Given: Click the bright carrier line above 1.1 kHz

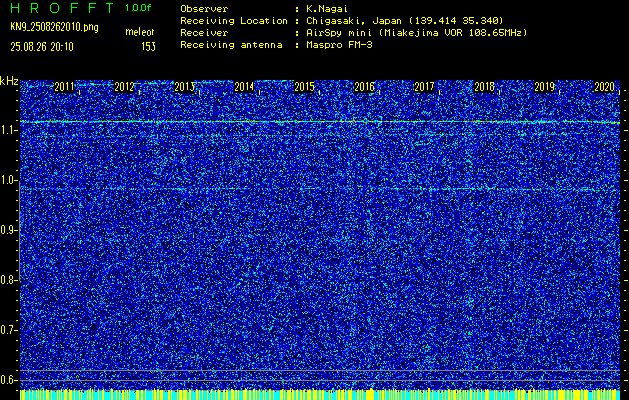Looking at the screenshot, I should (x=320, y=122).
